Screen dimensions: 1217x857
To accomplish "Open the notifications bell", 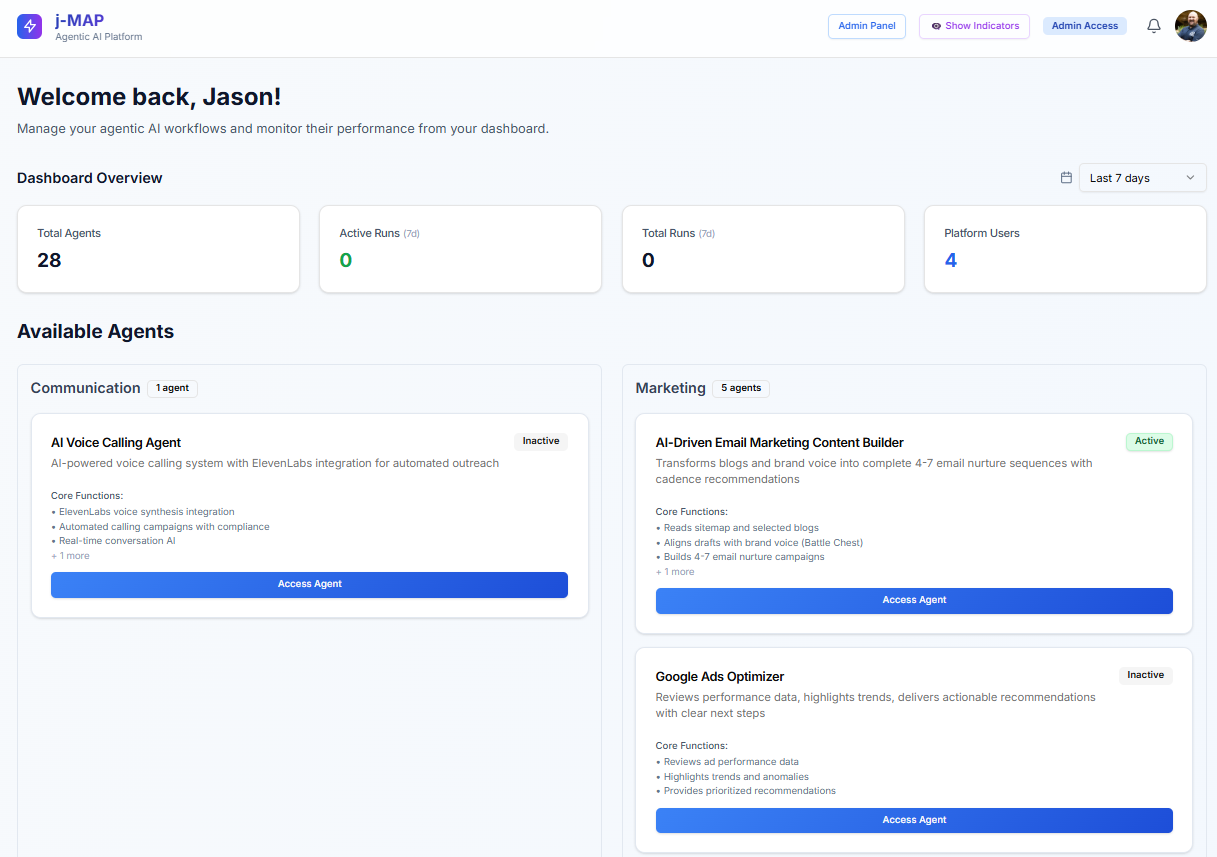I will pos(1153,25).
